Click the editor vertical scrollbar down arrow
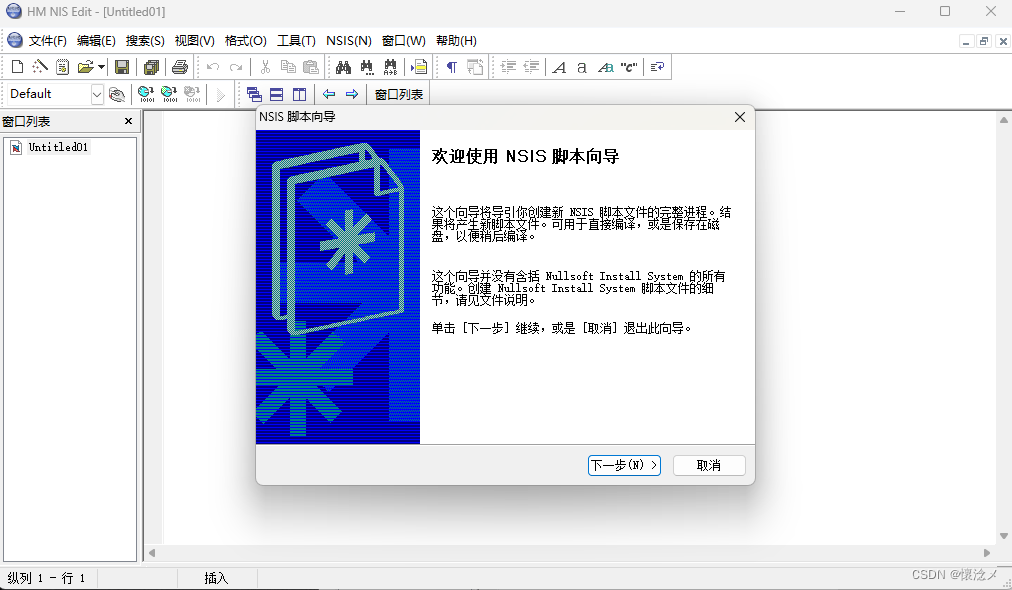1012x590 pixels. click(1004, 536)
